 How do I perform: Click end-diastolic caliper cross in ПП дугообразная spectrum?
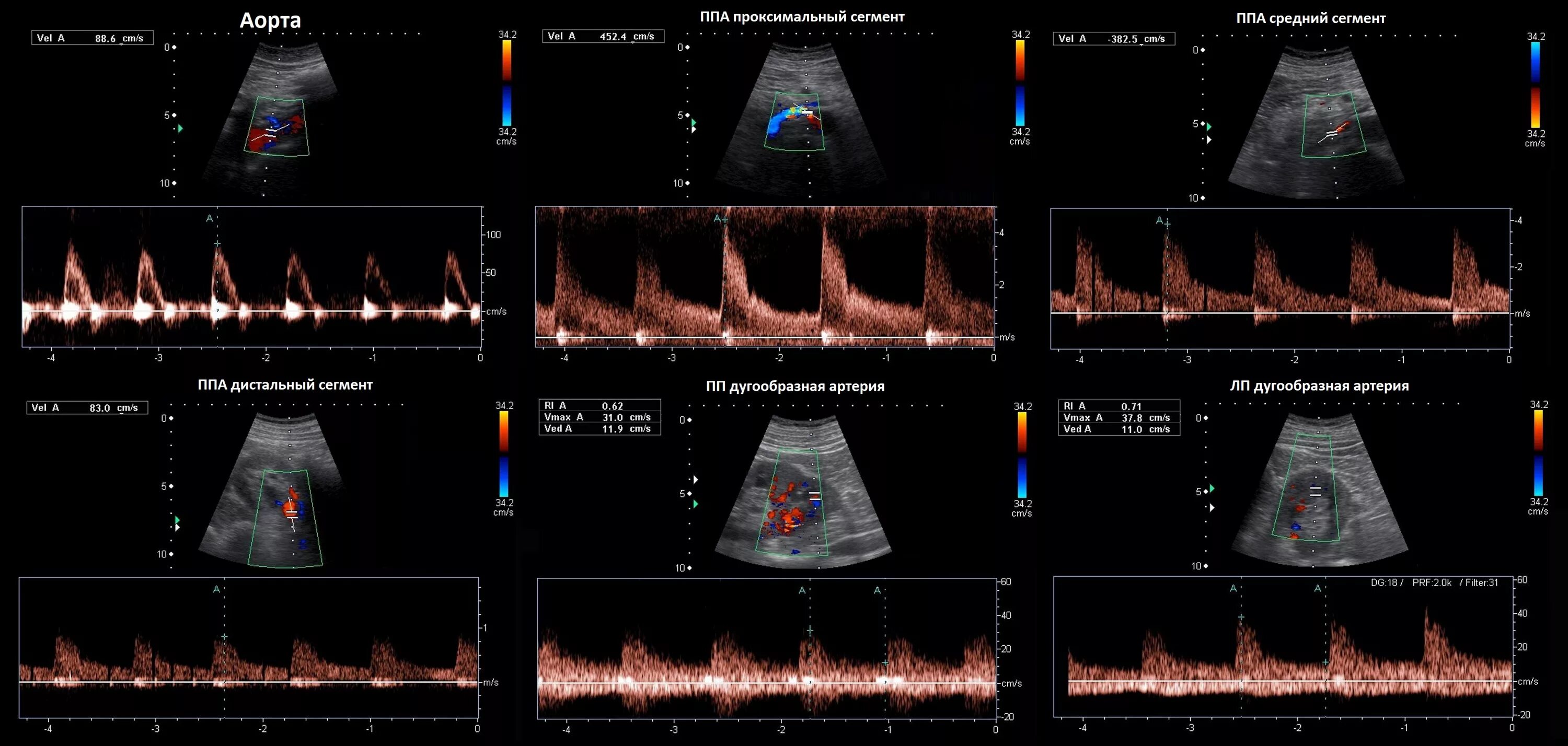(885, 662)
